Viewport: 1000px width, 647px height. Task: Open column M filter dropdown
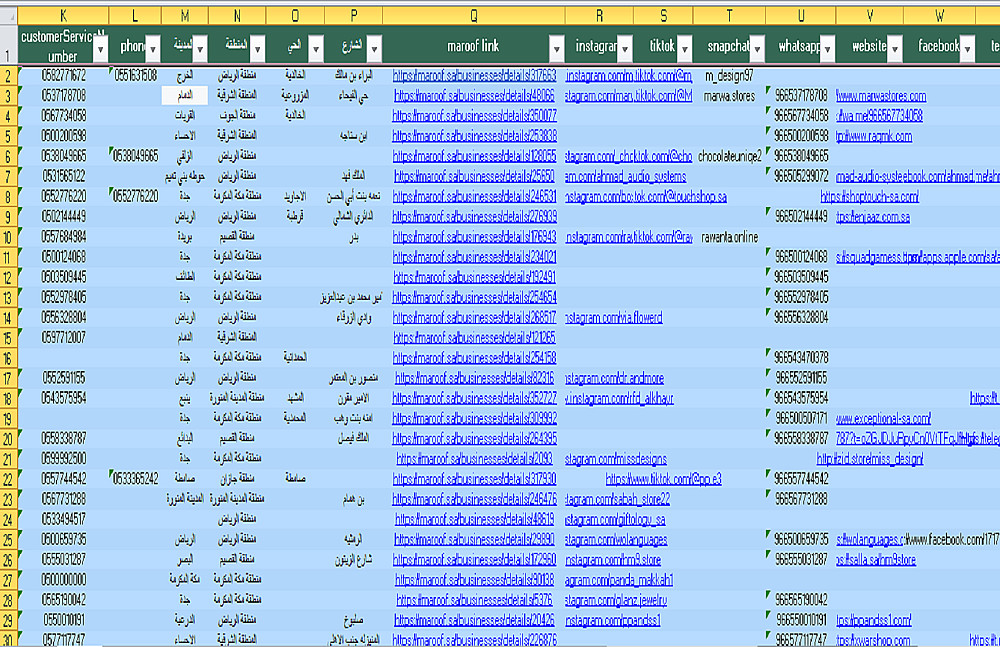200,48
